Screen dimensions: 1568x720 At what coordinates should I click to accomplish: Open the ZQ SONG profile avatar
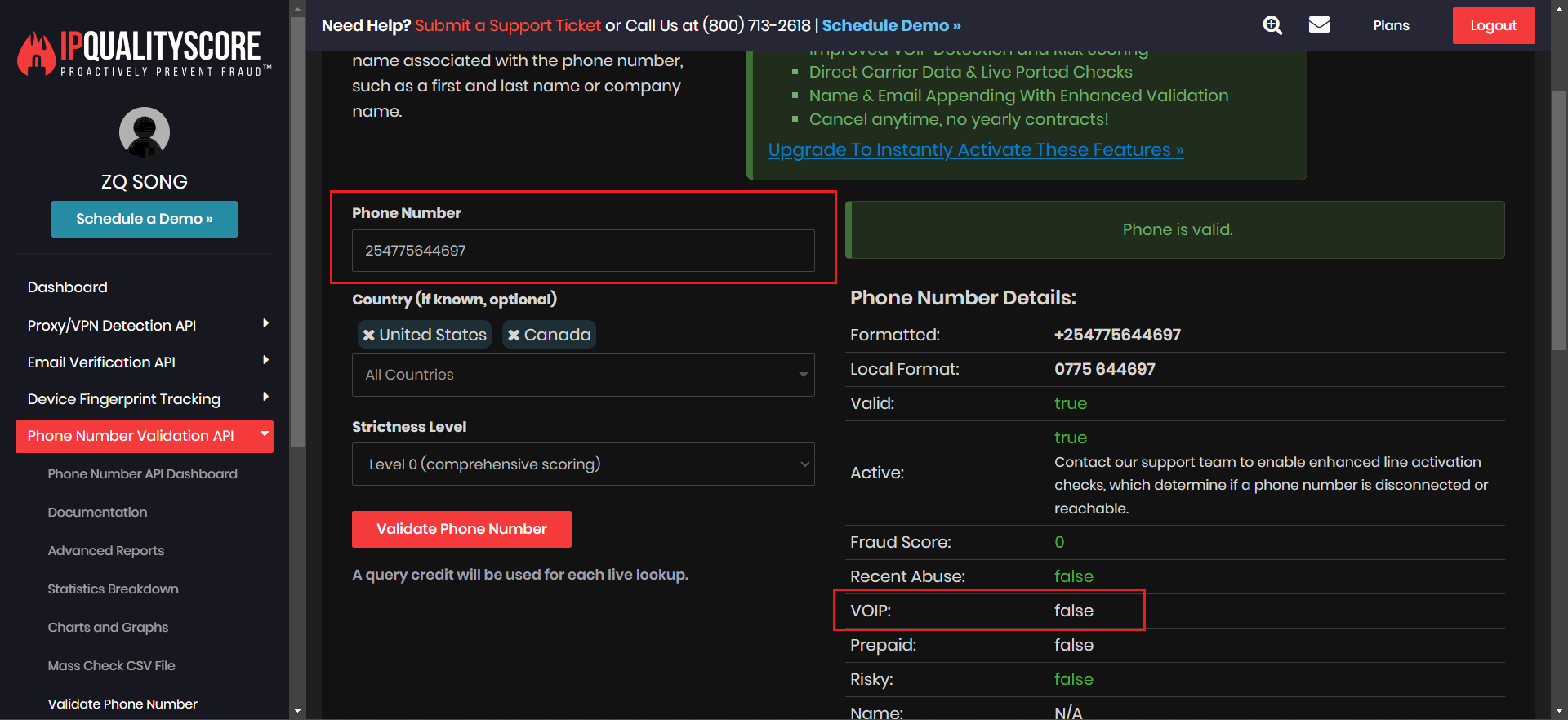point(145,132)
